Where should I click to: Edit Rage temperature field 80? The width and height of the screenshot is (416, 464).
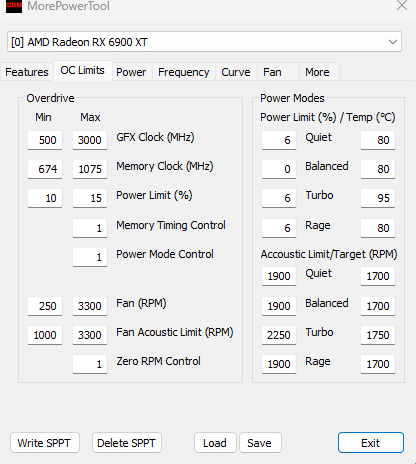point(378,228)
